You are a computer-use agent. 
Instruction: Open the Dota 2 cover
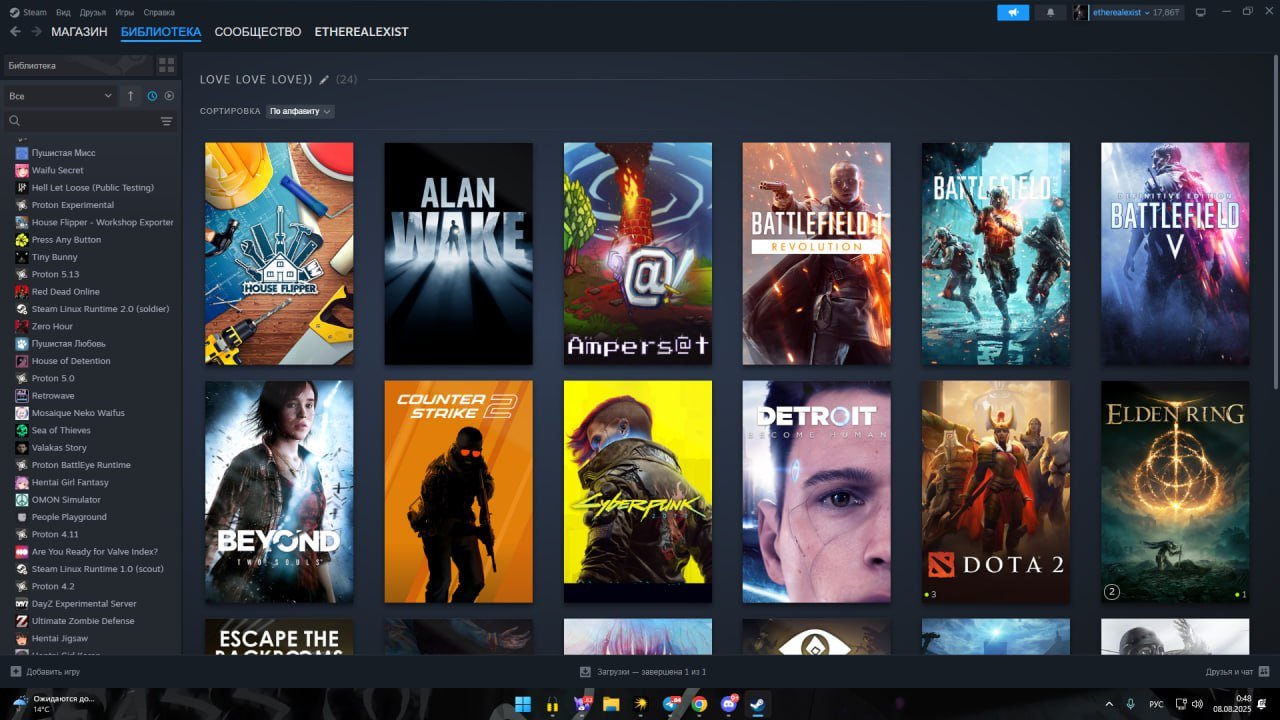click(x=996, y=492)
